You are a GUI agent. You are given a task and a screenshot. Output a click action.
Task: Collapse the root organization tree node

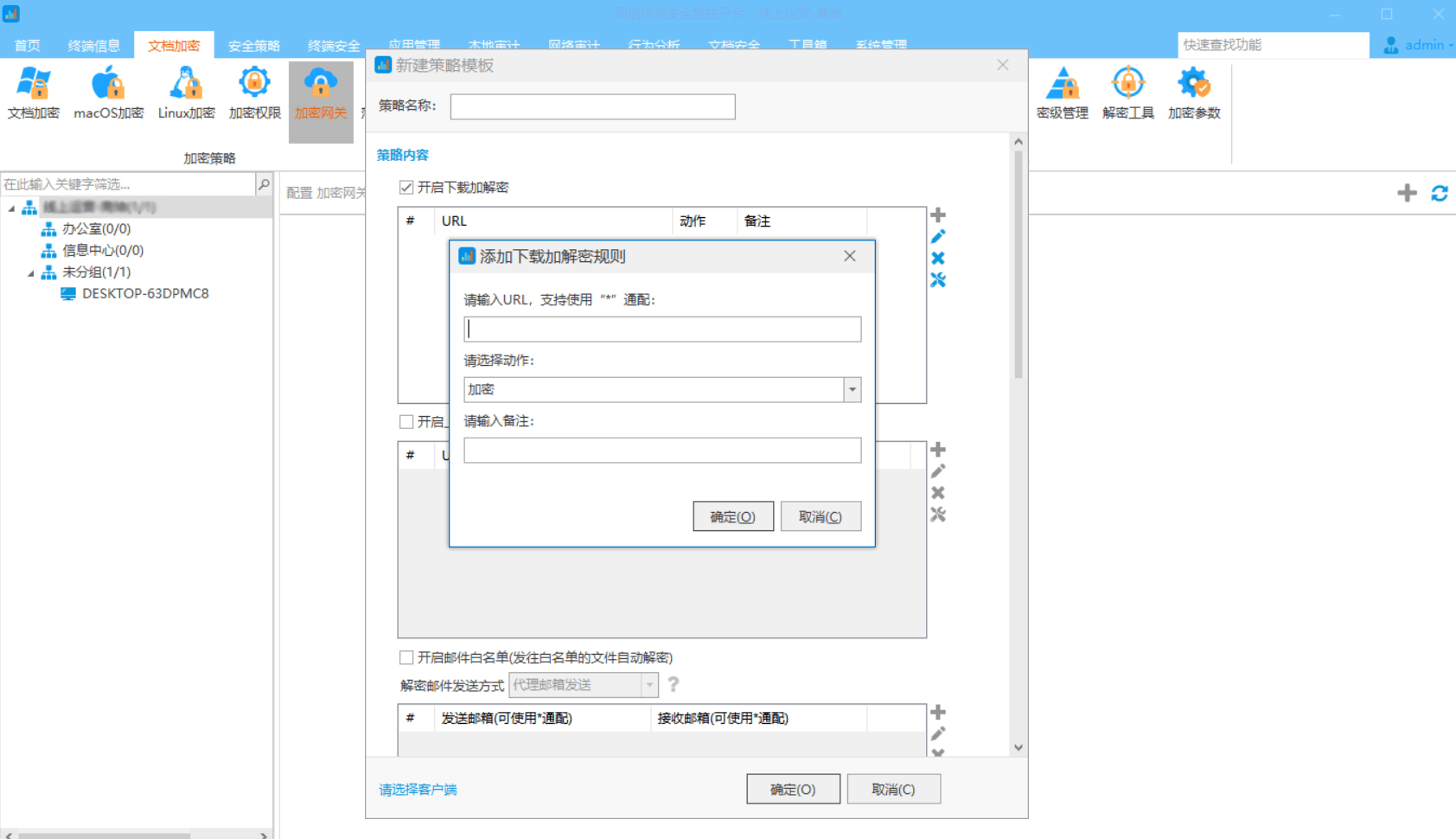(11, 208)
